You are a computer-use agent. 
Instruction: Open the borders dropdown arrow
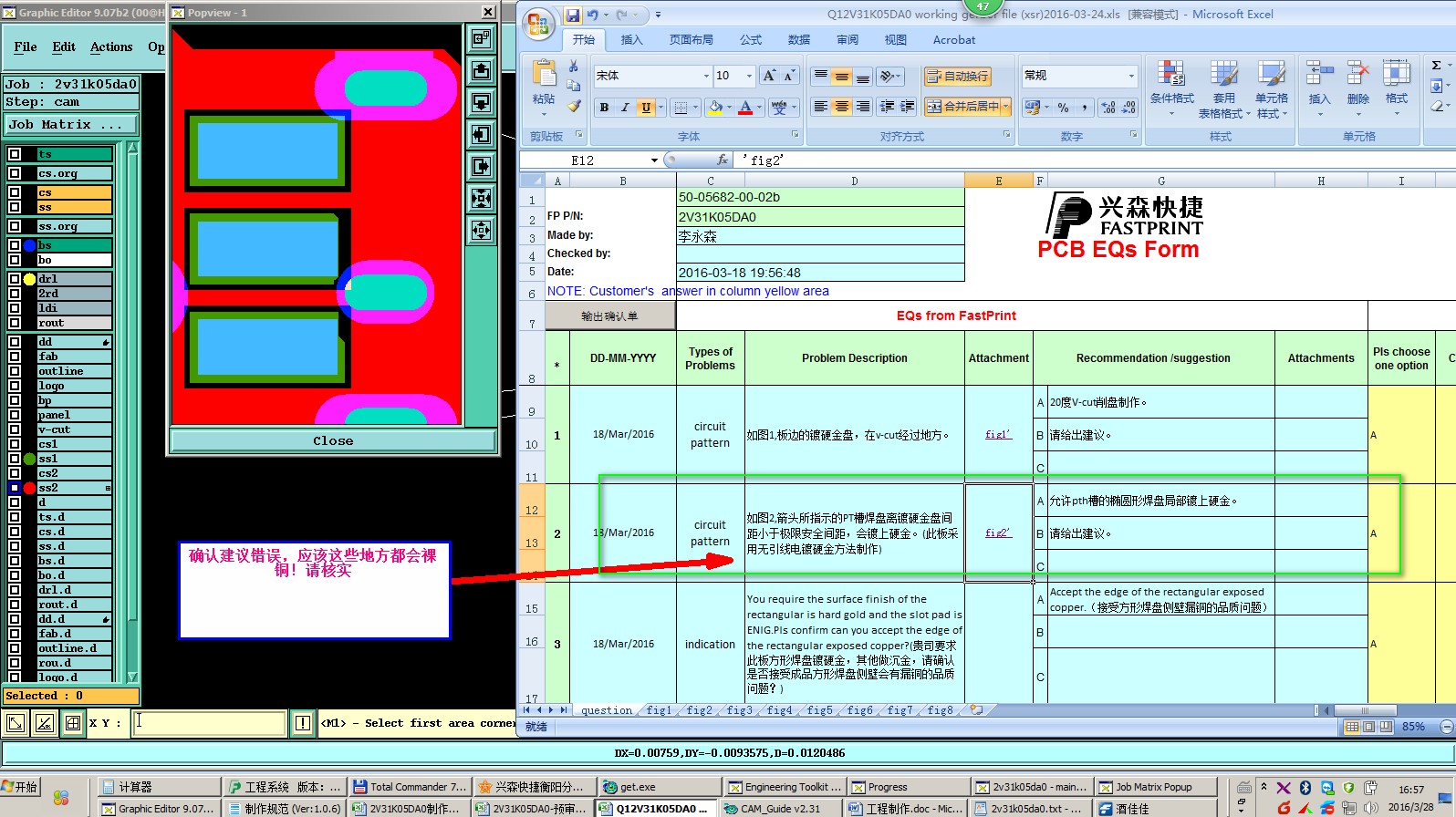click(695, 107)
